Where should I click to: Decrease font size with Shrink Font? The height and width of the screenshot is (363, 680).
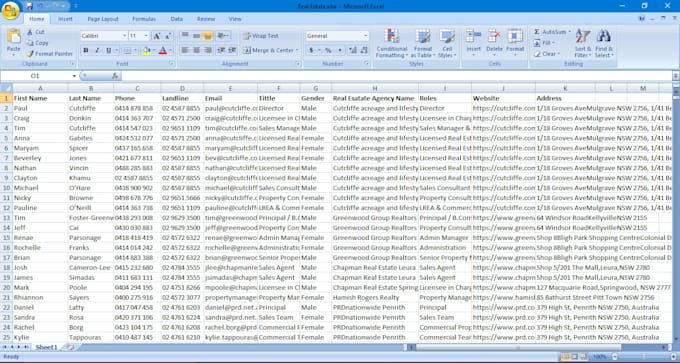pos(168,36)
